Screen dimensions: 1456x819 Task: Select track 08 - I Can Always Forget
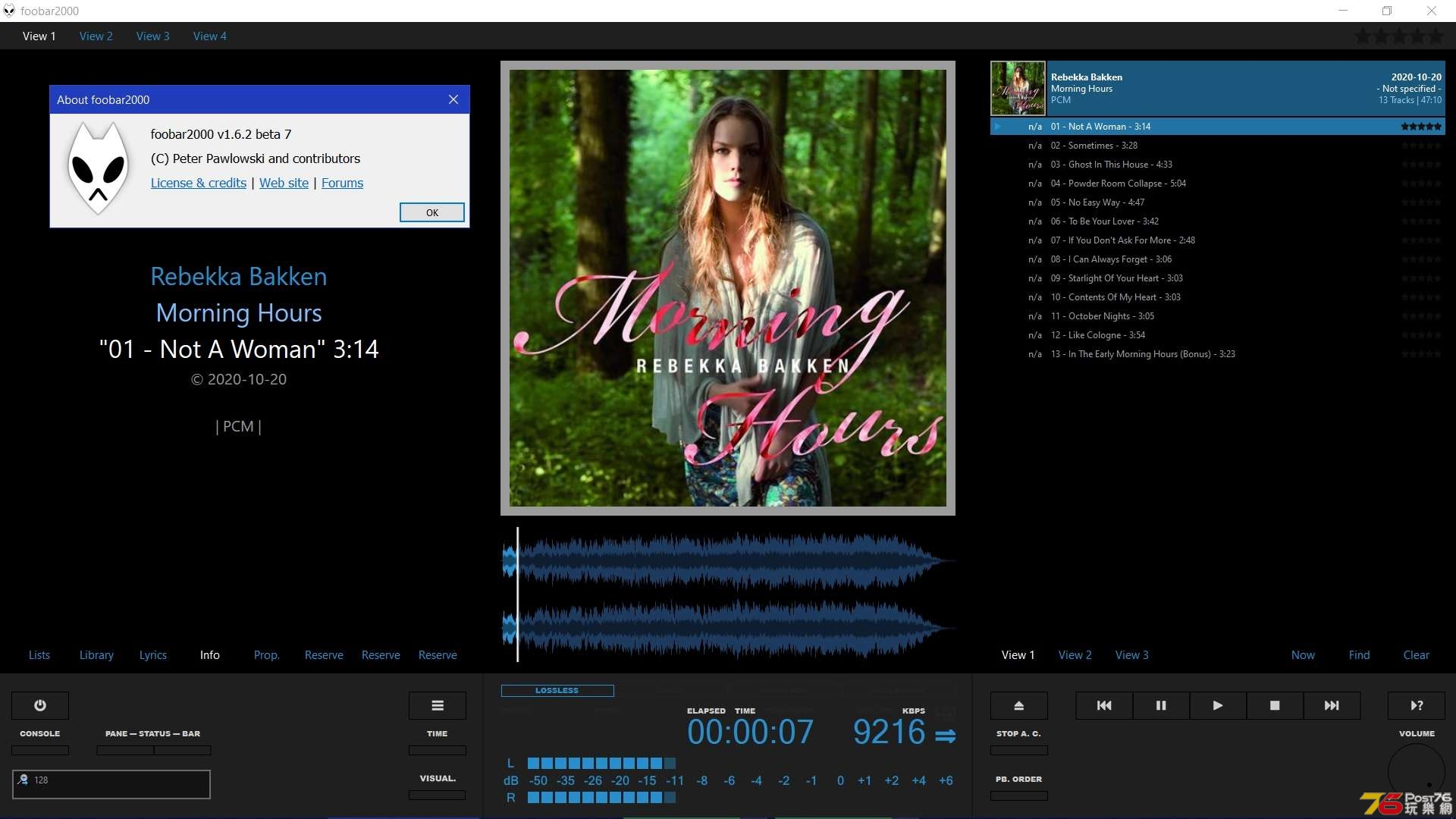(x=1218, y=259)
